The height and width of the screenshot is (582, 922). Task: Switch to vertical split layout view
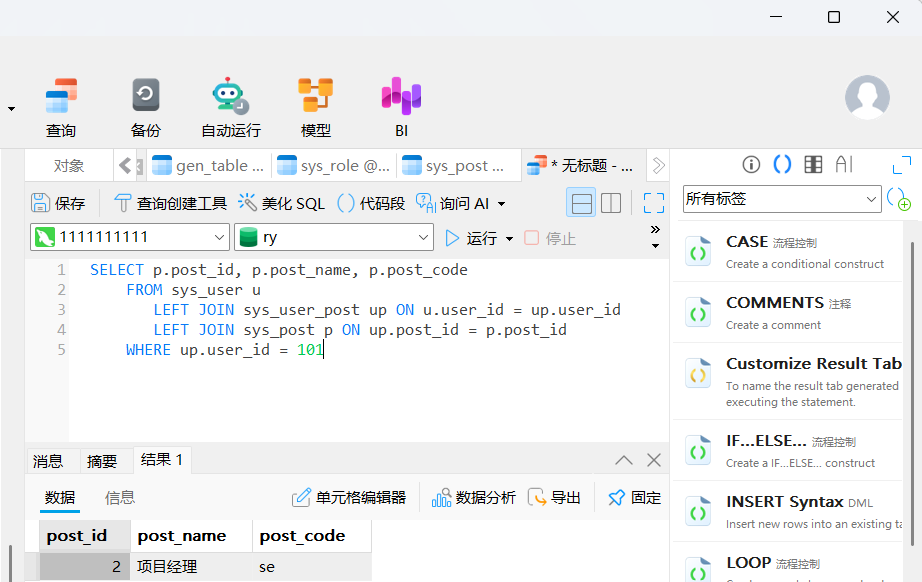[611, 203]
